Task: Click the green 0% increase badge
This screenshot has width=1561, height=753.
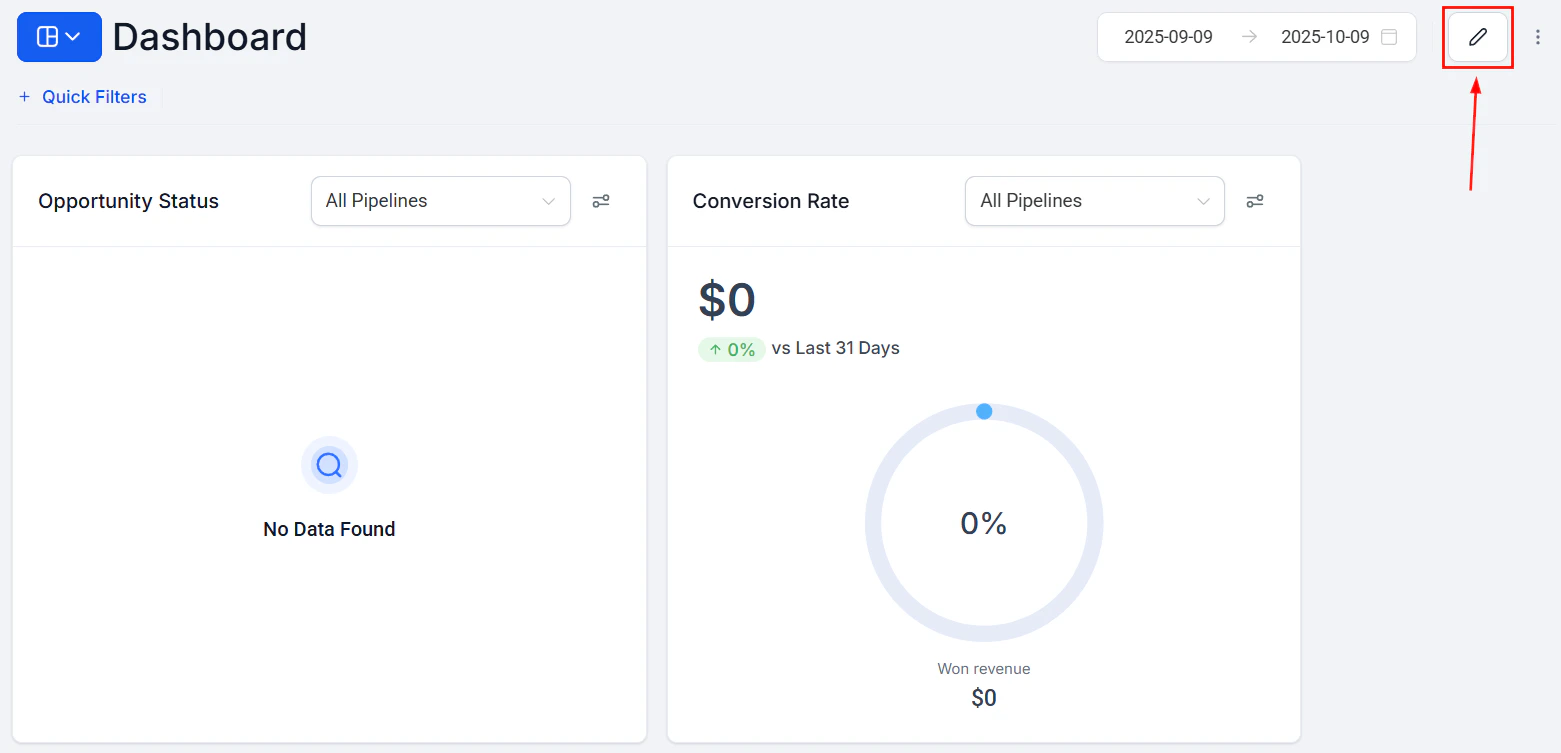Action: 731,348
